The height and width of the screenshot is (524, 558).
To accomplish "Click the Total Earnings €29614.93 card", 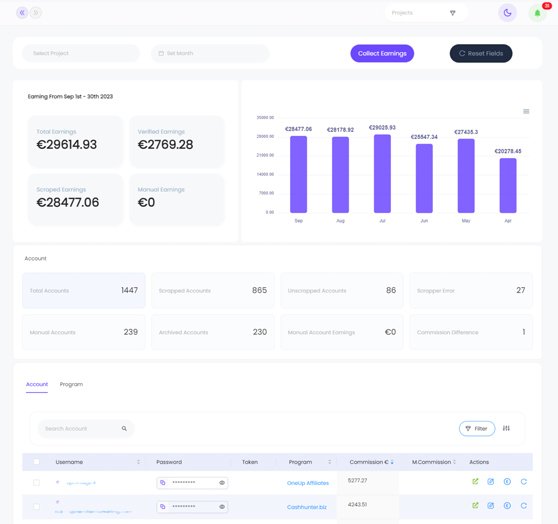I will coord(75,141).
